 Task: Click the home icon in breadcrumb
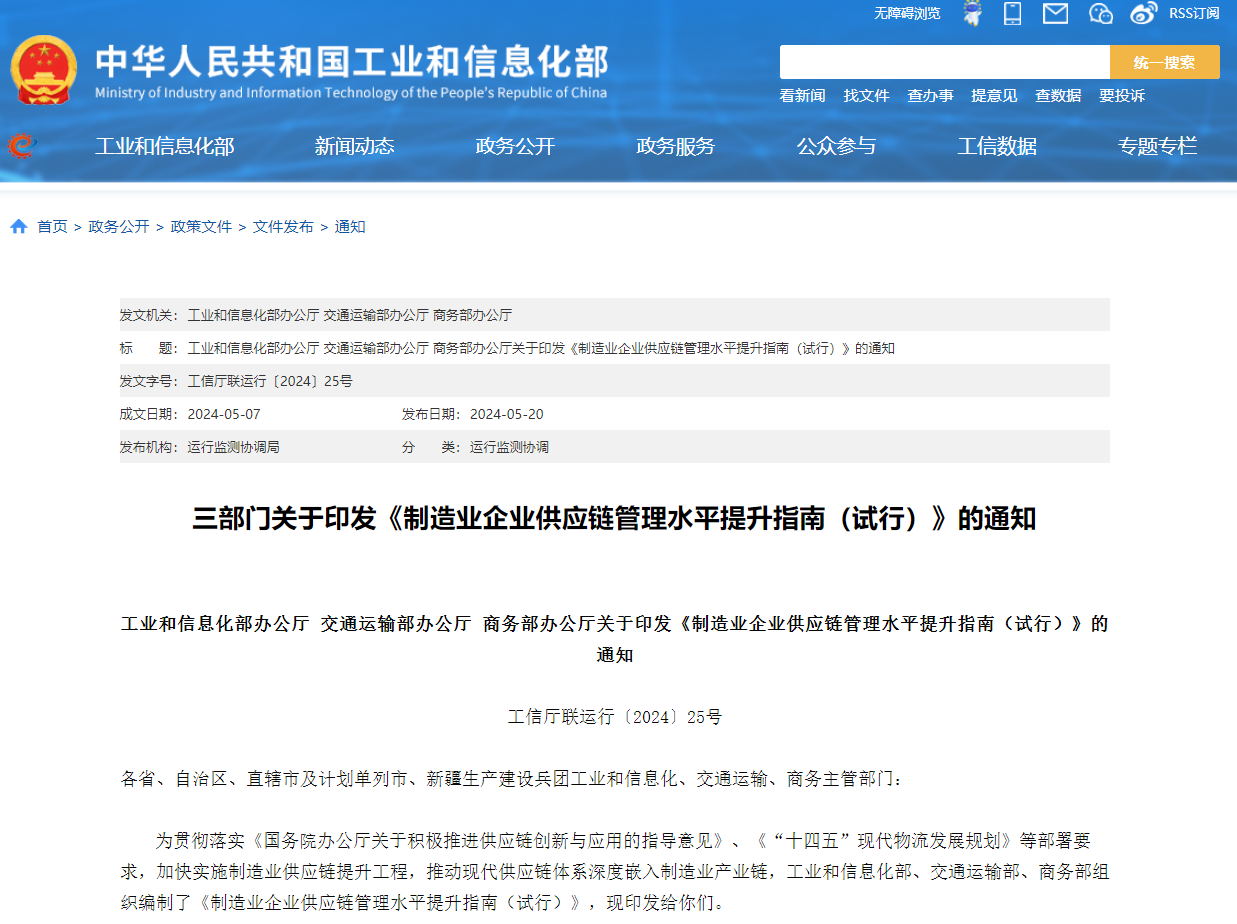pos(19,227)
